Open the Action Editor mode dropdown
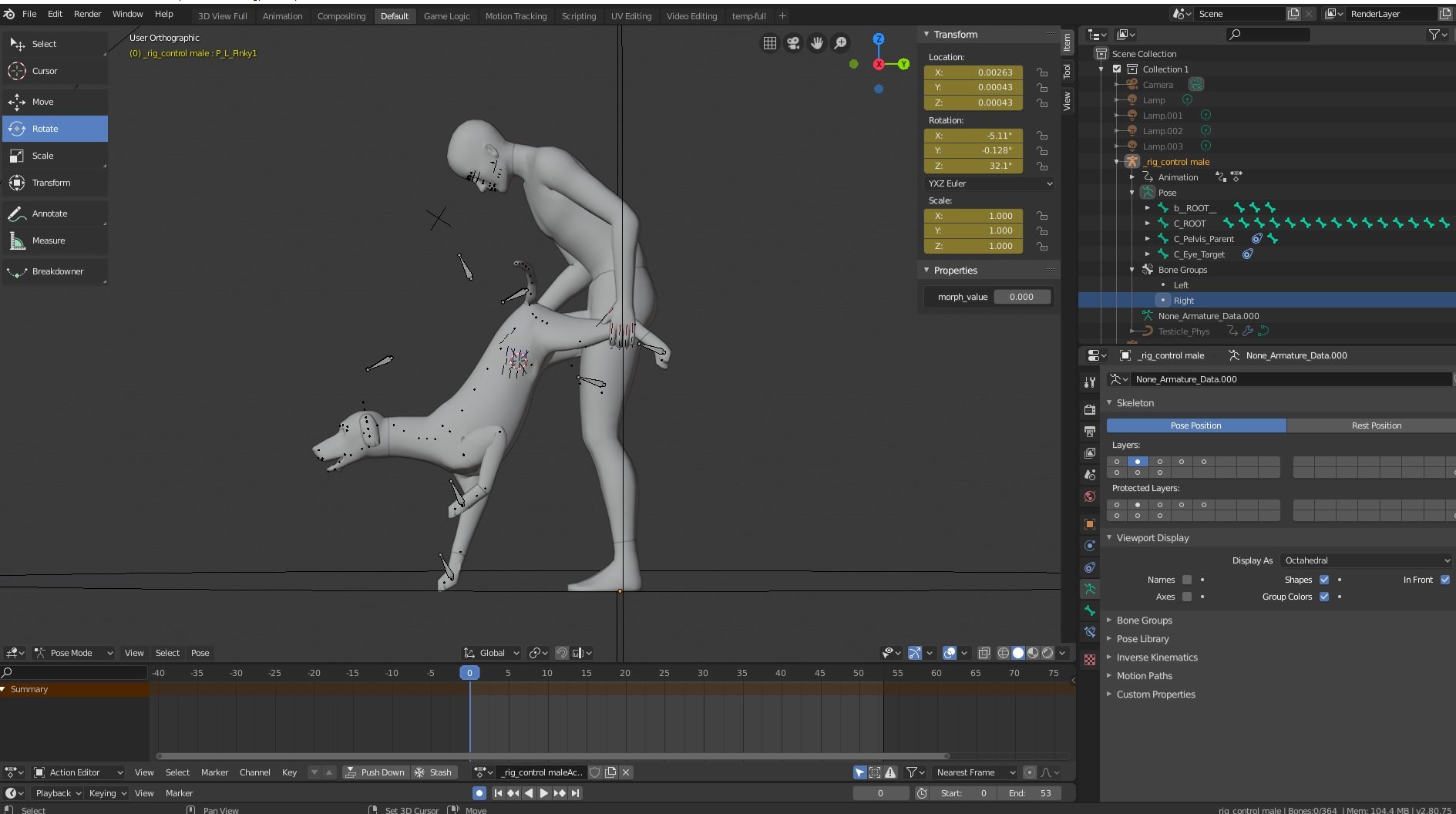Image resolution: width=1456 pixels, height=814 pixels. coord(78,772)
